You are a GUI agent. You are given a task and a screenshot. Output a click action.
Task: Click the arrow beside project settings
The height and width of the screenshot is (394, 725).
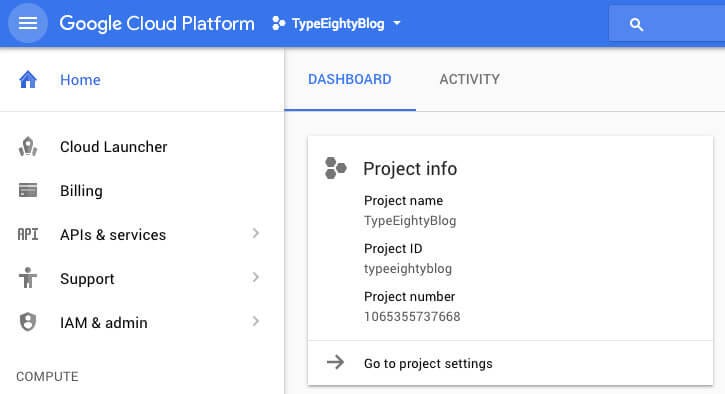tap(336, 362)
